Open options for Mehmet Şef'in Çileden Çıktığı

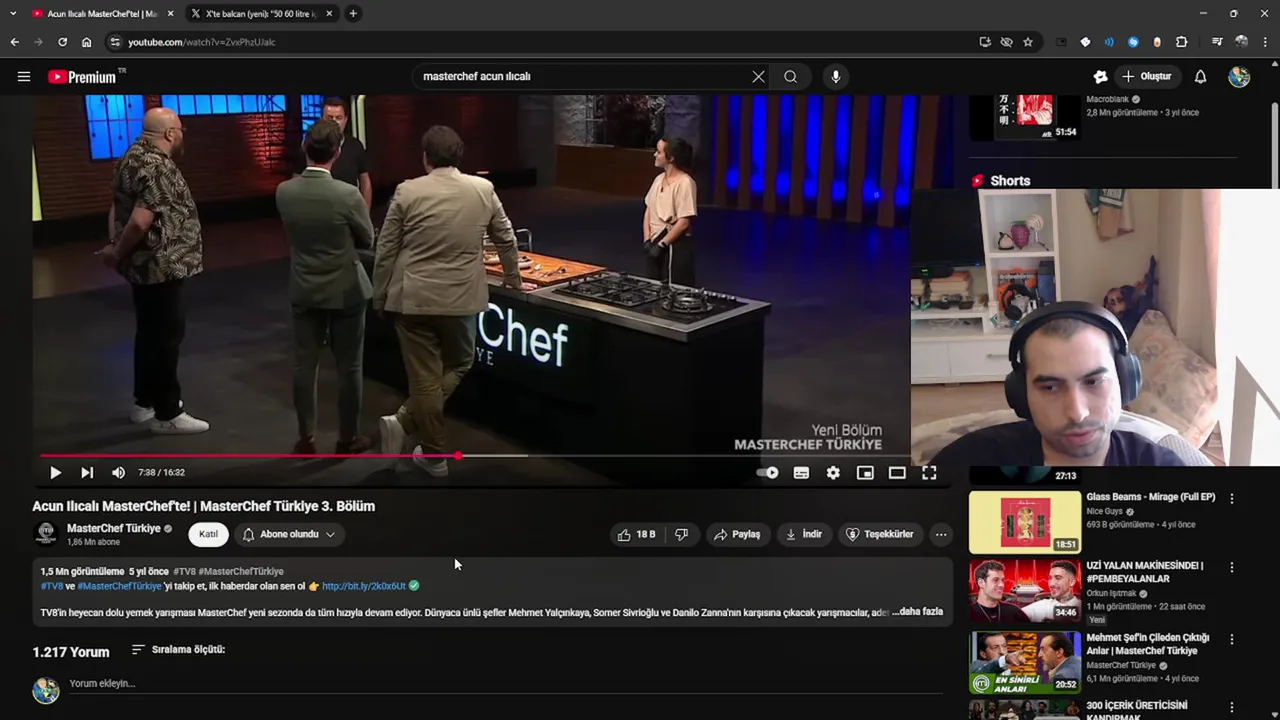[1231, 639]
